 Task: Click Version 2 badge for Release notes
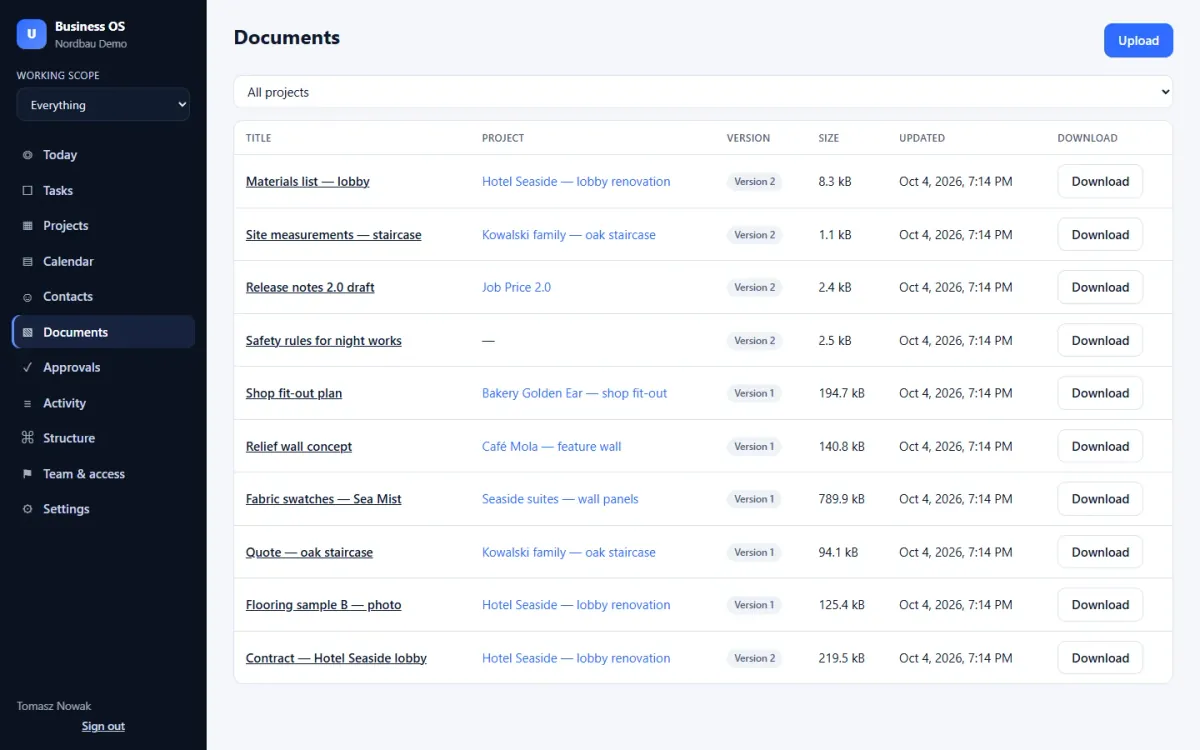tap(754, 287)
